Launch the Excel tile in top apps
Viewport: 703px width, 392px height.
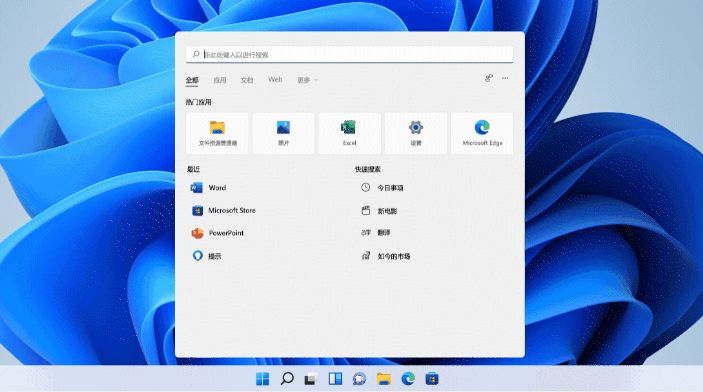click(x=349, y=133)
